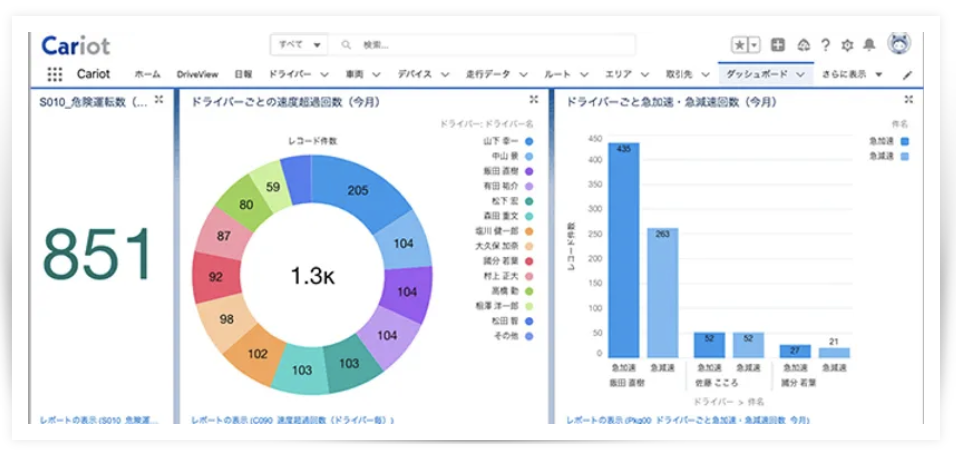The height and width of the screenshot is (462, 956).
Task: Click the Favorites star icon
Action: click(x=739, y=45)
